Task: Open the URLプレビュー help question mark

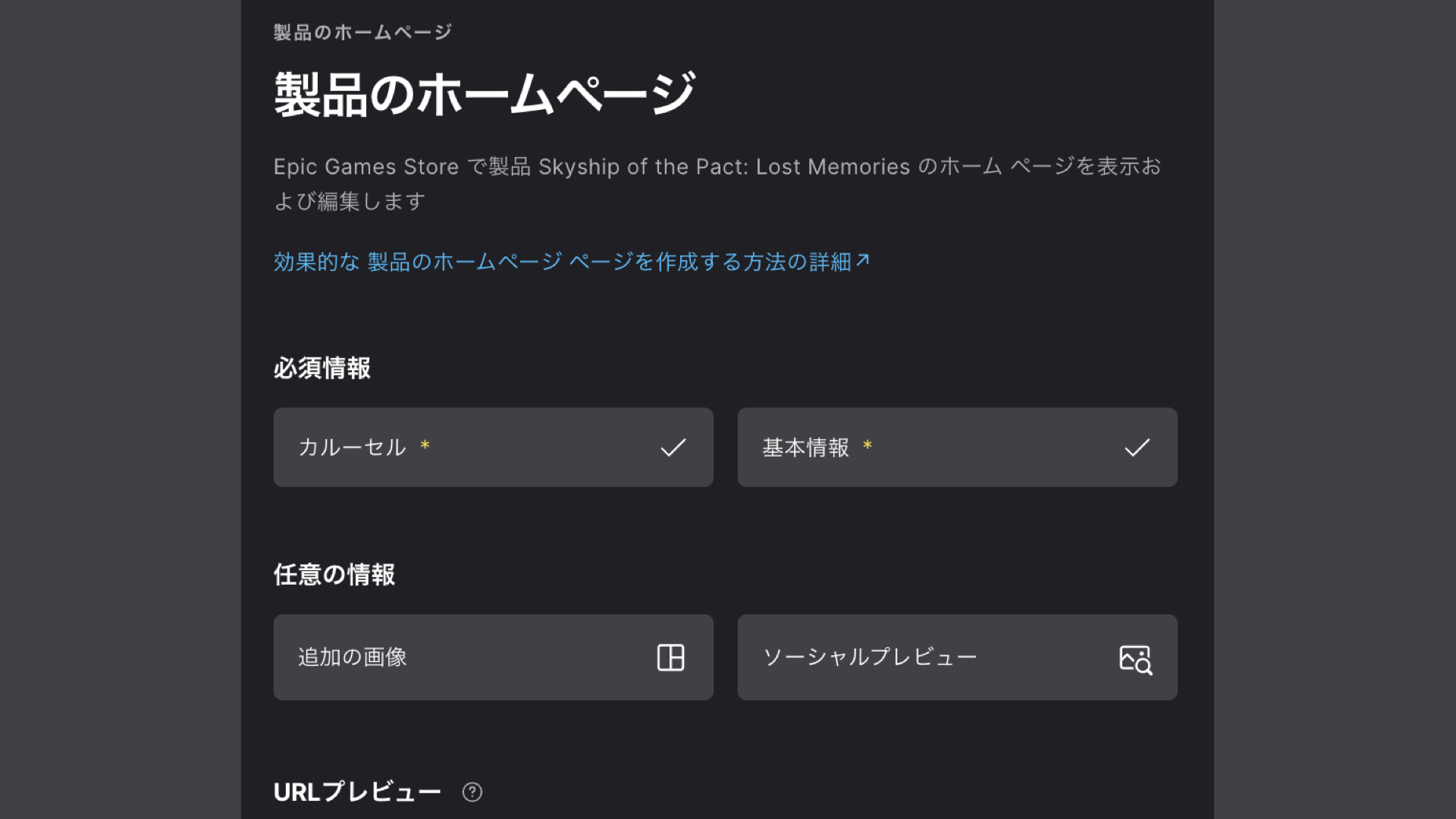Action: [x=472, y=792]
